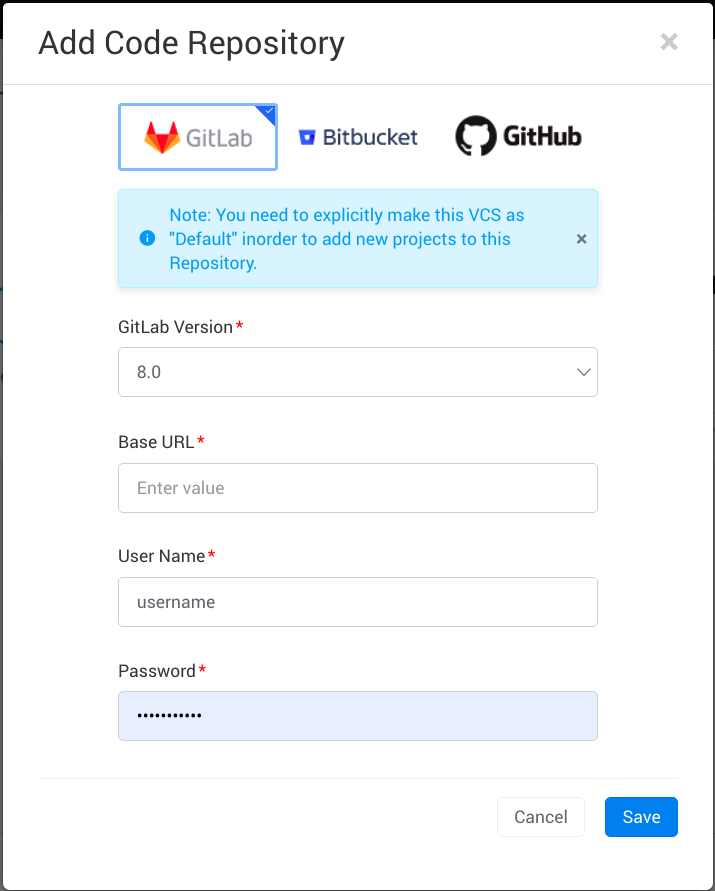Viewport: 715px width, 891px height.
Task: Save the code repository settings
Action: pyautogui.click(x=641, y=817)
